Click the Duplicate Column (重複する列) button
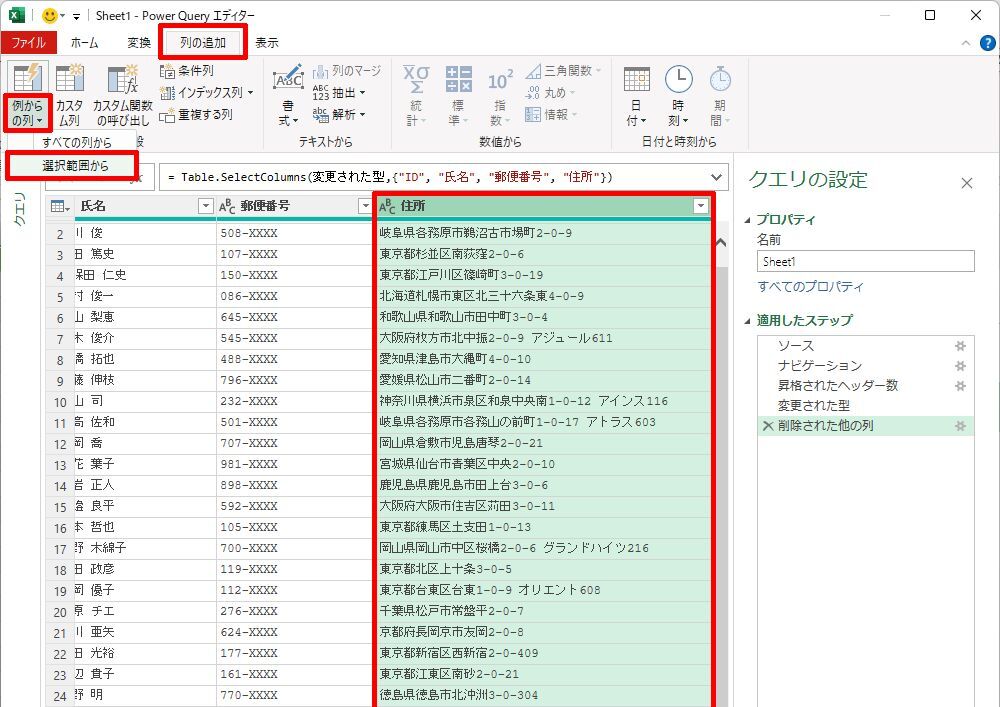Image resolution: width=1000 pixels, height=707 pixels. tap(196, 115)
